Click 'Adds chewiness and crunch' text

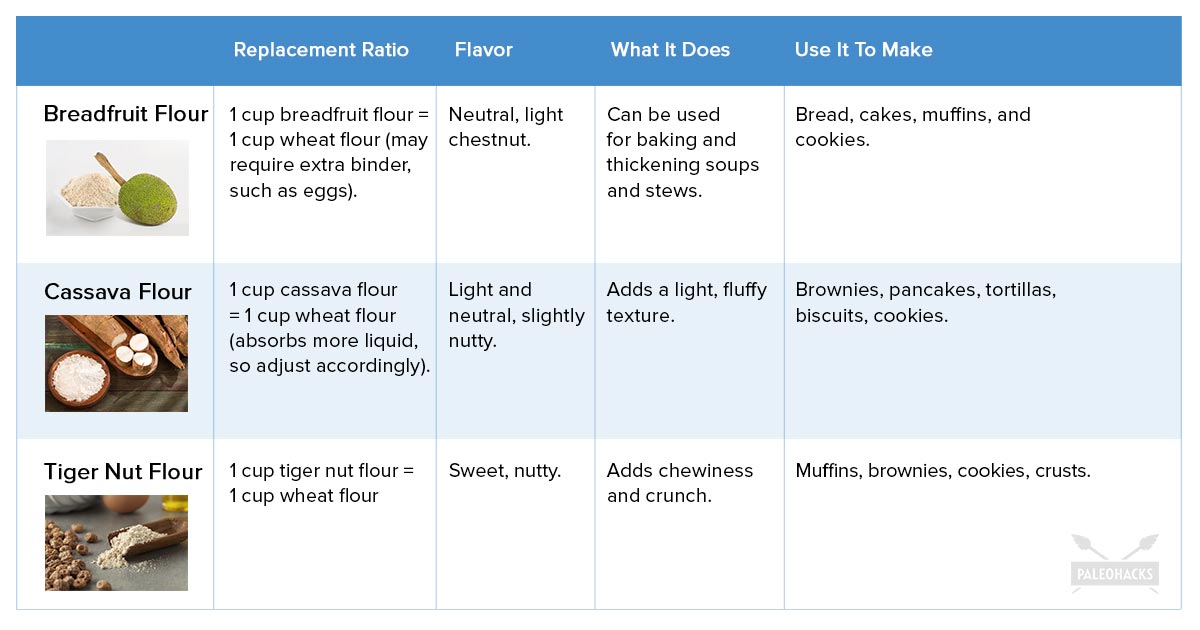(680, 483)
